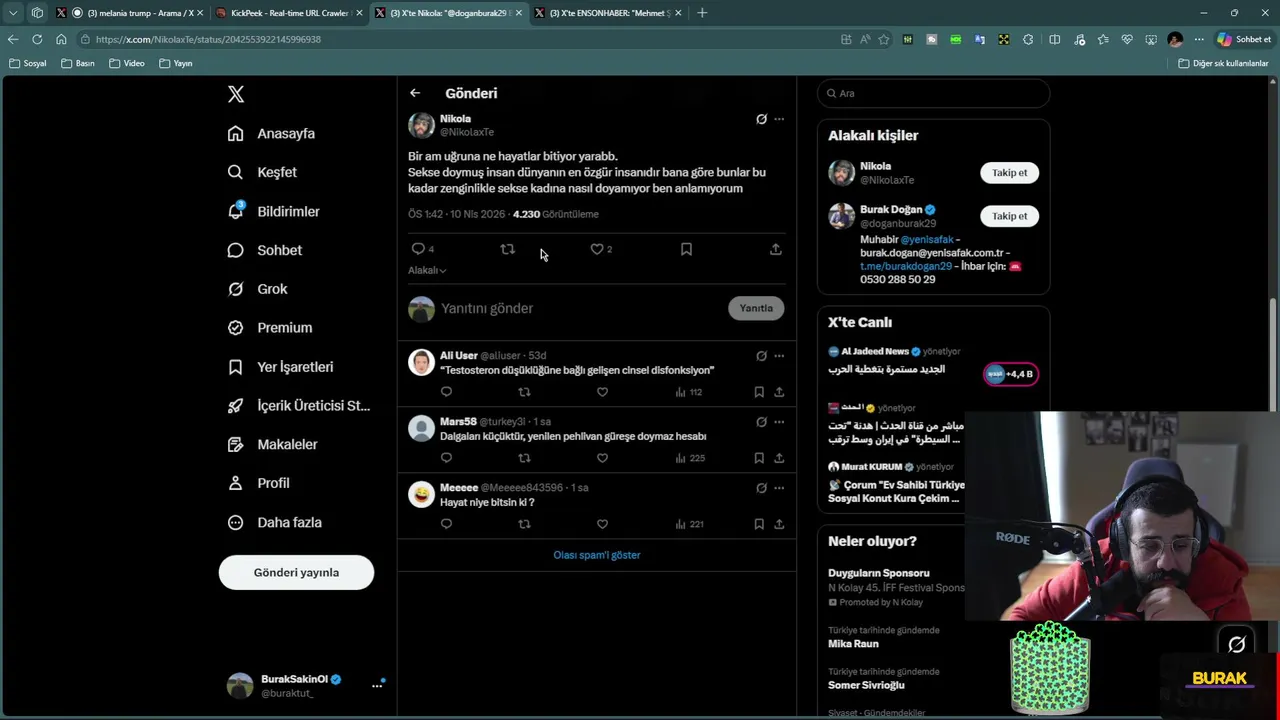View analytics of Meeeee's reply

point(689,524)
